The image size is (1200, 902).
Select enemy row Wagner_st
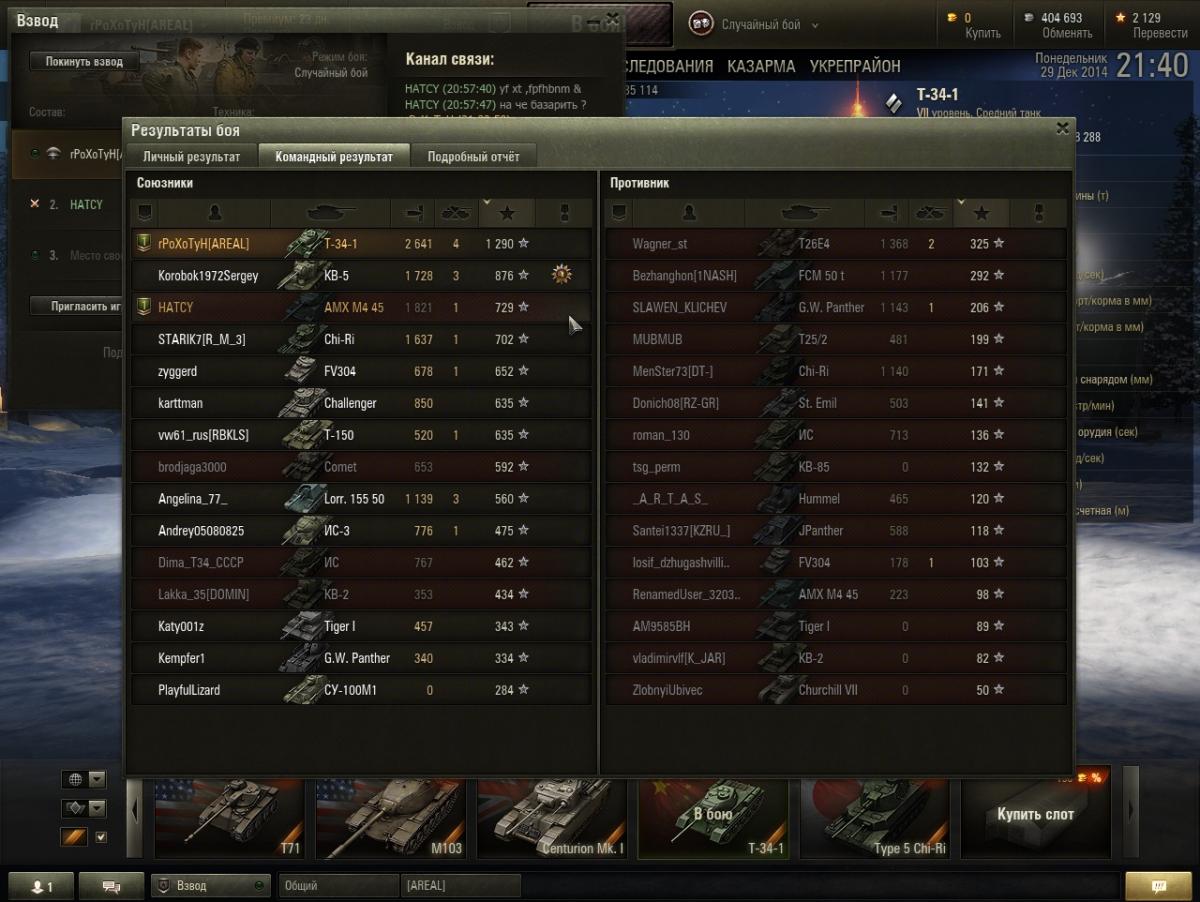click(836, 243)
